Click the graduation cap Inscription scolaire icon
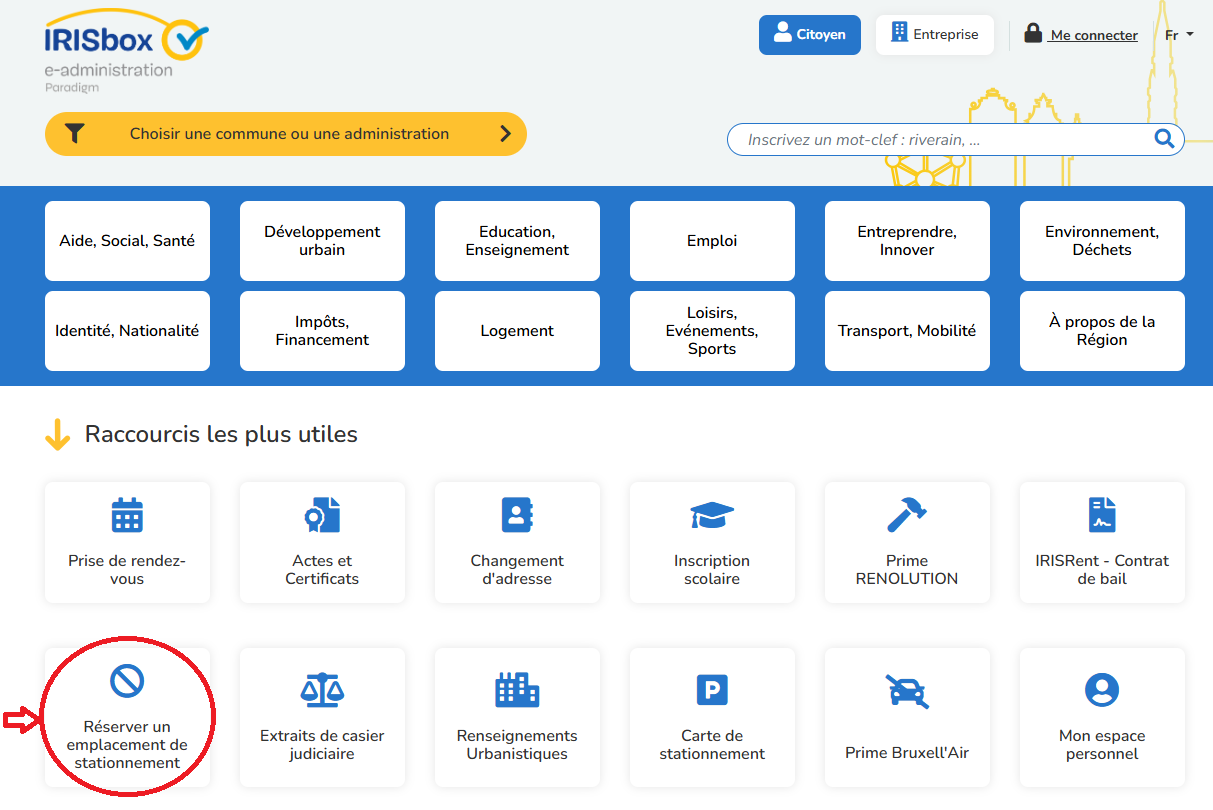 [712, 515]
